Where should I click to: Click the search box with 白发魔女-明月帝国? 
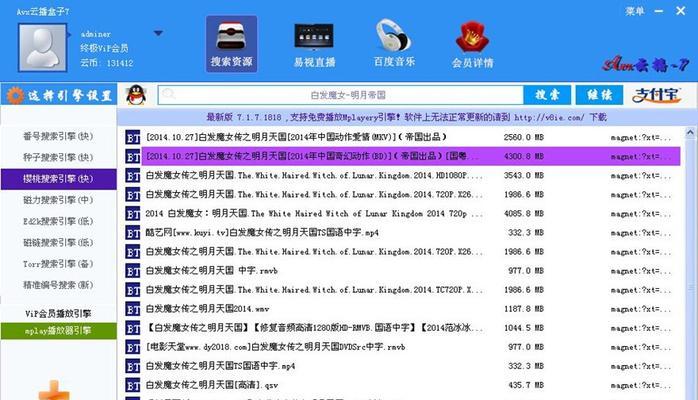pyautogui.click(x=341, y=95)
